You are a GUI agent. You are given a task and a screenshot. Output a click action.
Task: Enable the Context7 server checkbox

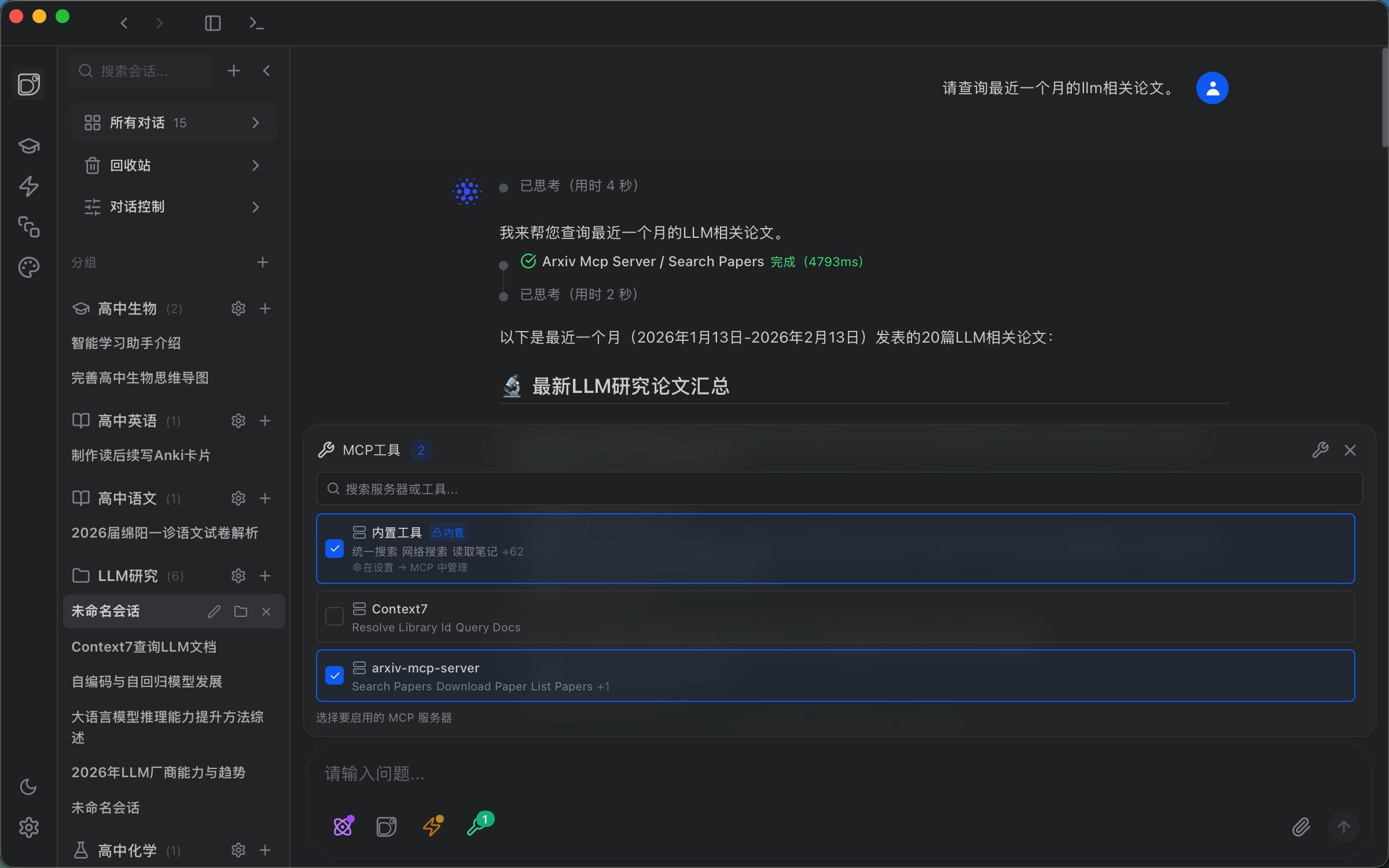[335, 616]
